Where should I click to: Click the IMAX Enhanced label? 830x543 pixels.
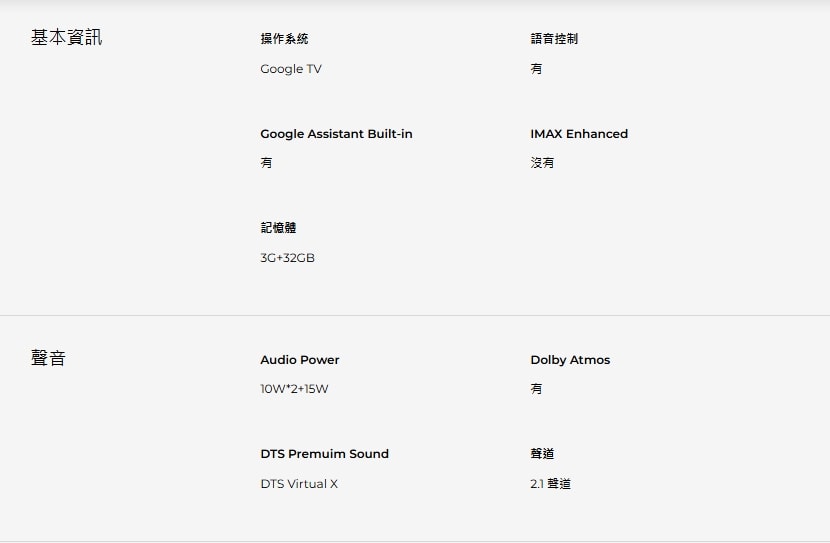point(579,134)
